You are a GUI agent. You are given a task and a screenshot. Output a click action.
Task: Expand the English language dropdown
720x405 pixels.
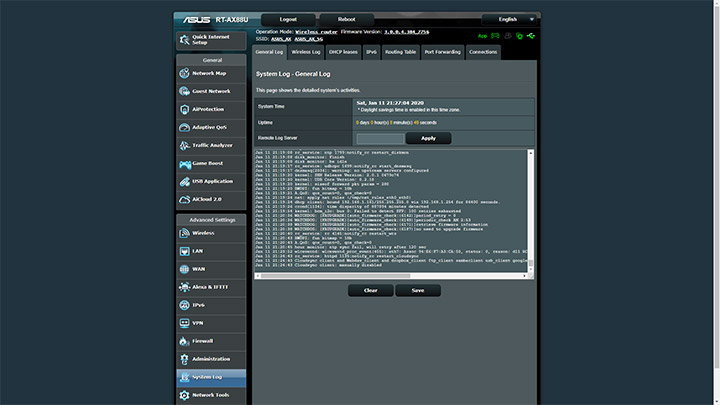pos(508,19)
